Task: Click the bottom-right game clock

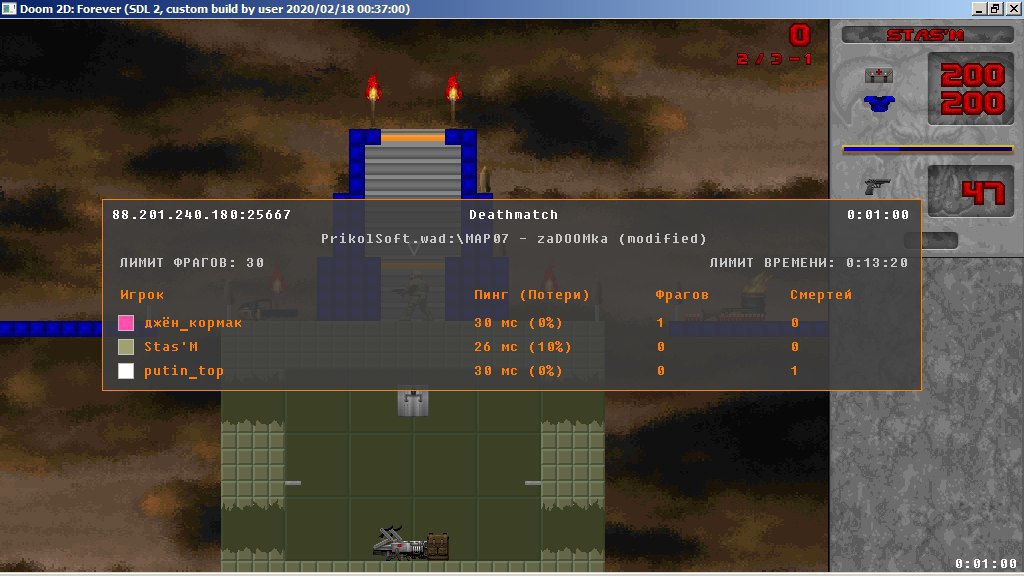Action: coord(985,563)
